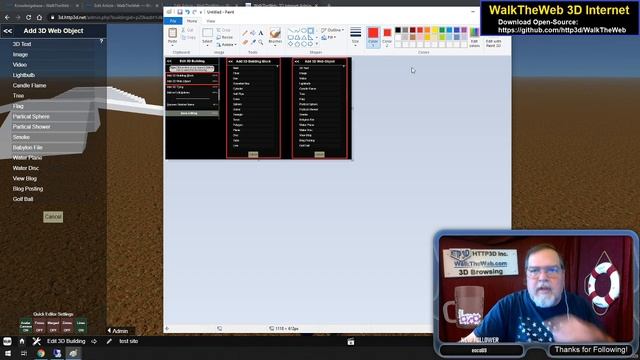
Task: Open the Fill dropdown in Shapes
Action: pos(329,37)
